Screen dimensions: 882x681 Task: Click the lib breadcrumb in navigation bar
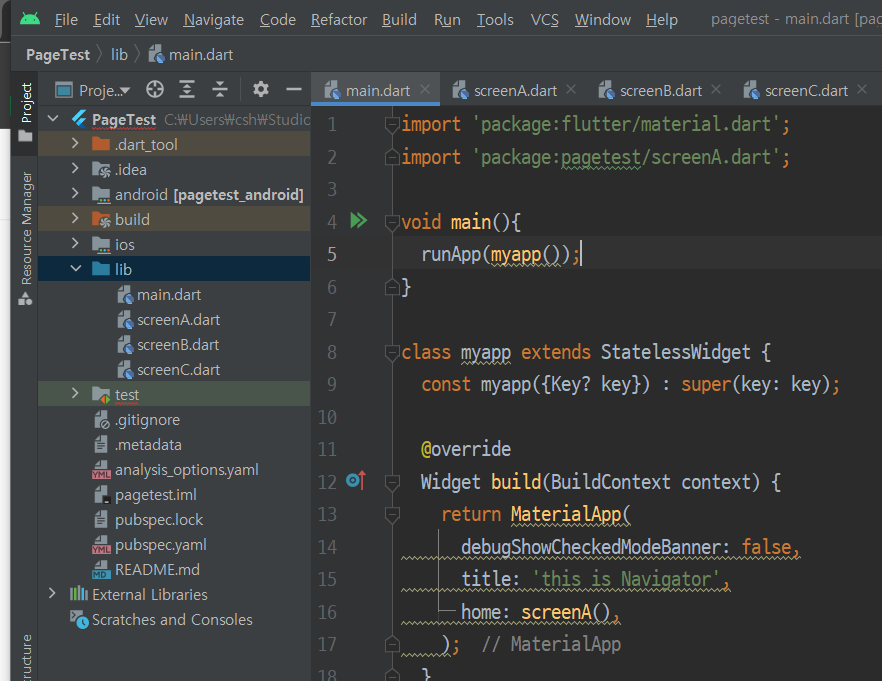(119, 55)
